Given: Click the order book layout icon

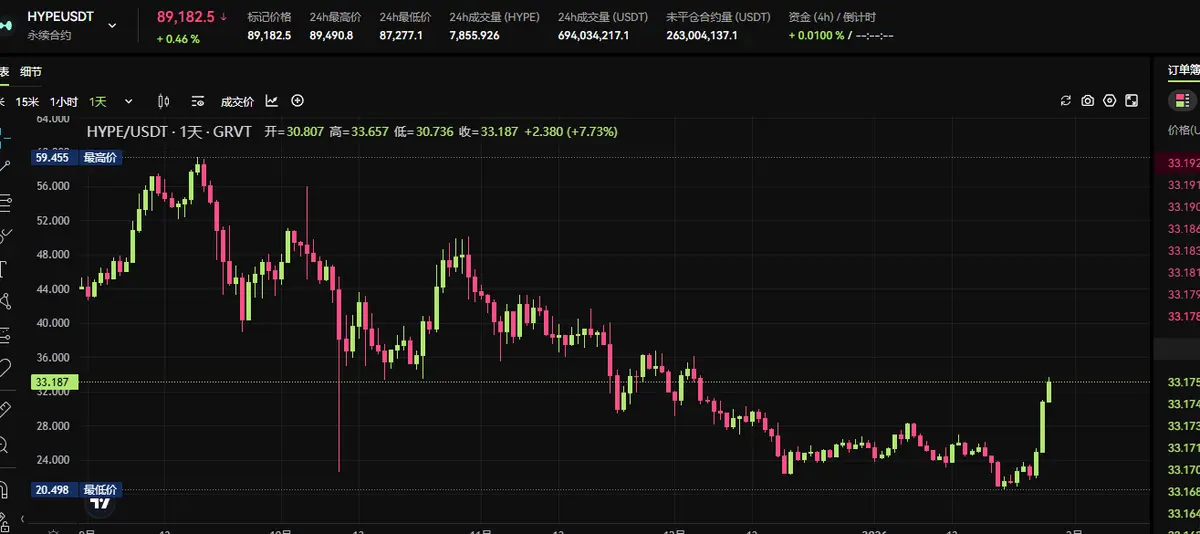Looking at the screenshot, I should (x=1184, y=101).
